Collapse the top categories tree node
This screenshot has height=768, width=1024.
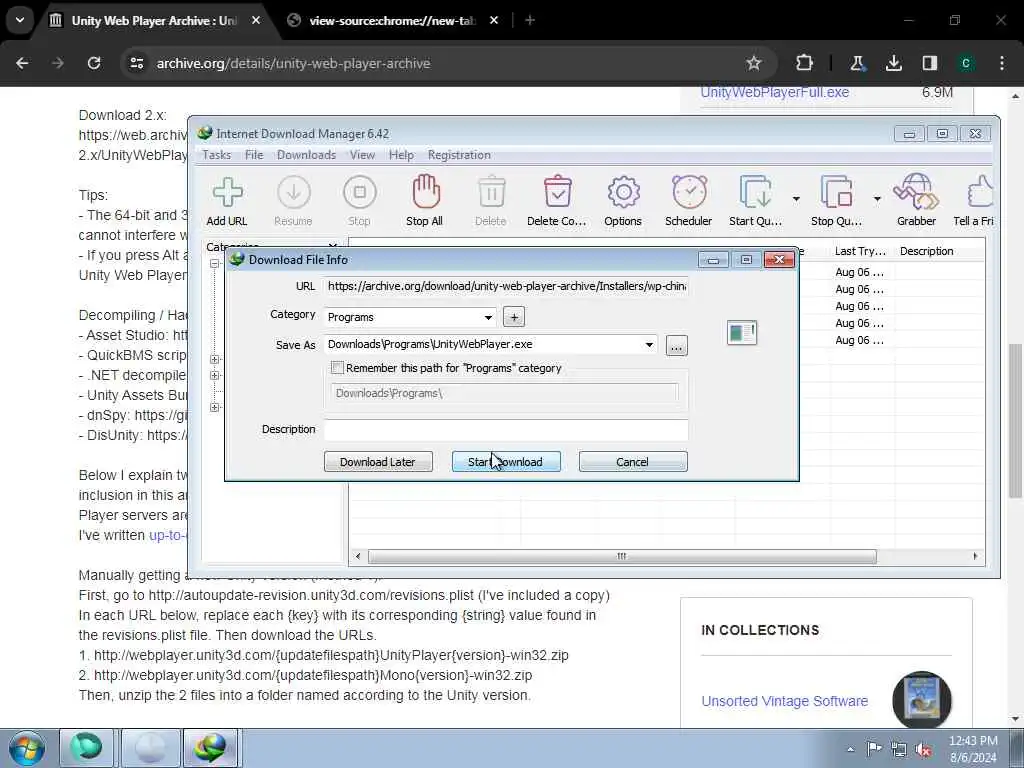click(214, 264)
